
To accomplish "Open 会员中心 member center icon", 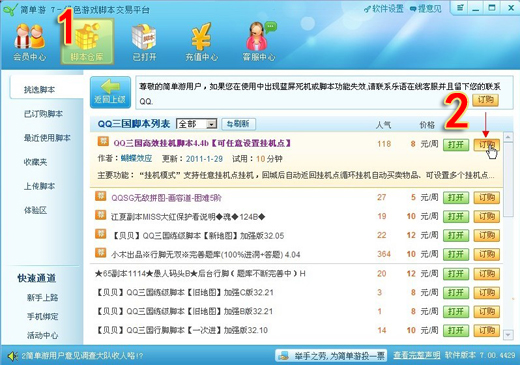I will coord(29,42).
